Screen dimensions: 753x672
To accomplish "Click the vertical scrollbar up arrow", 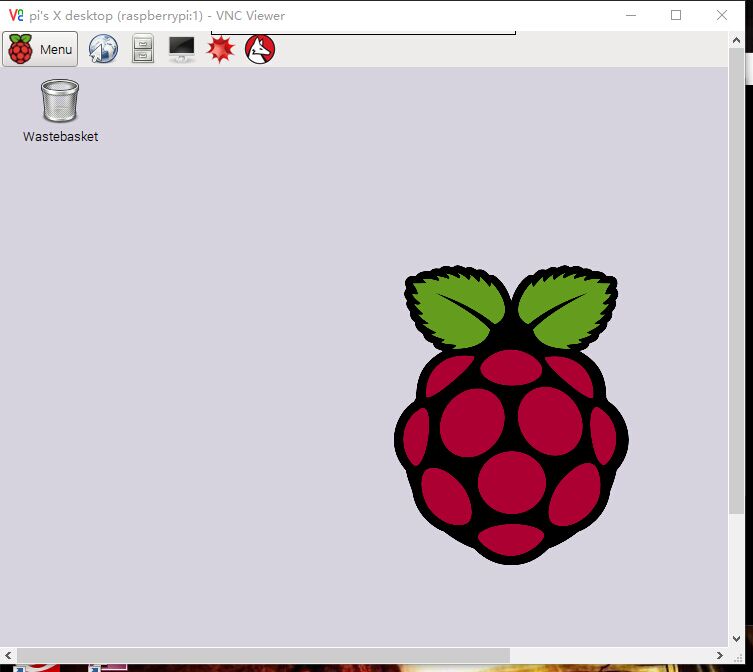I will (736, 40).
